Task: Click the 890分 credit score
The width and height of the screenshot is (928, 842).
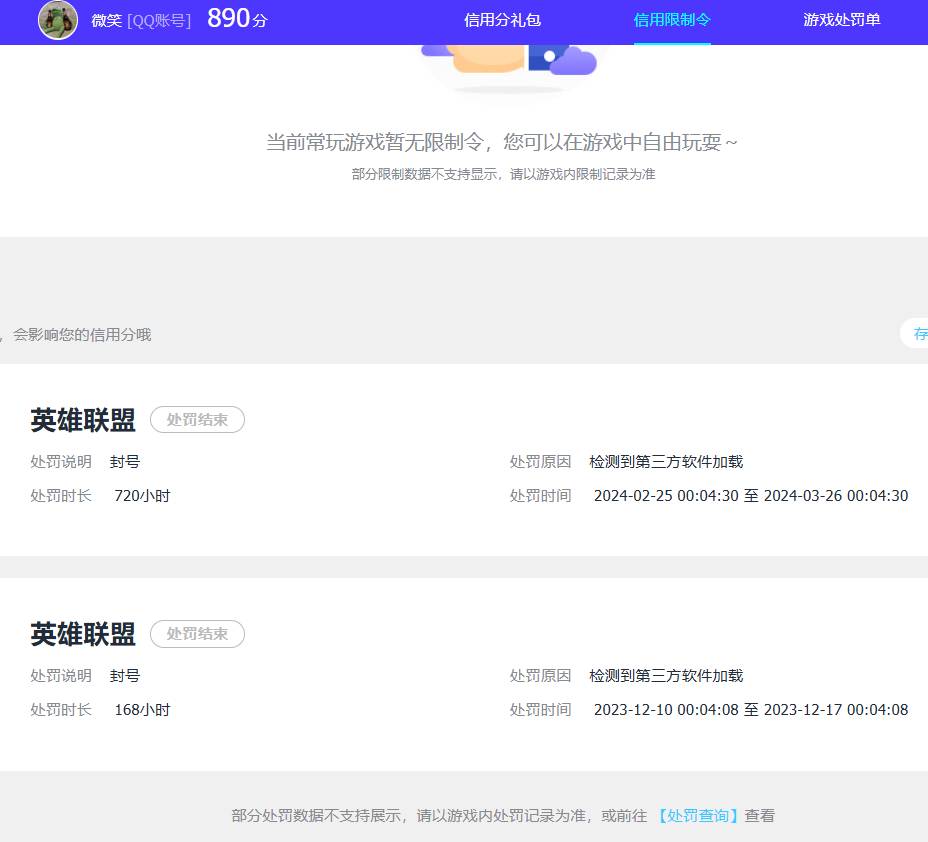Action: coord(237,19)
